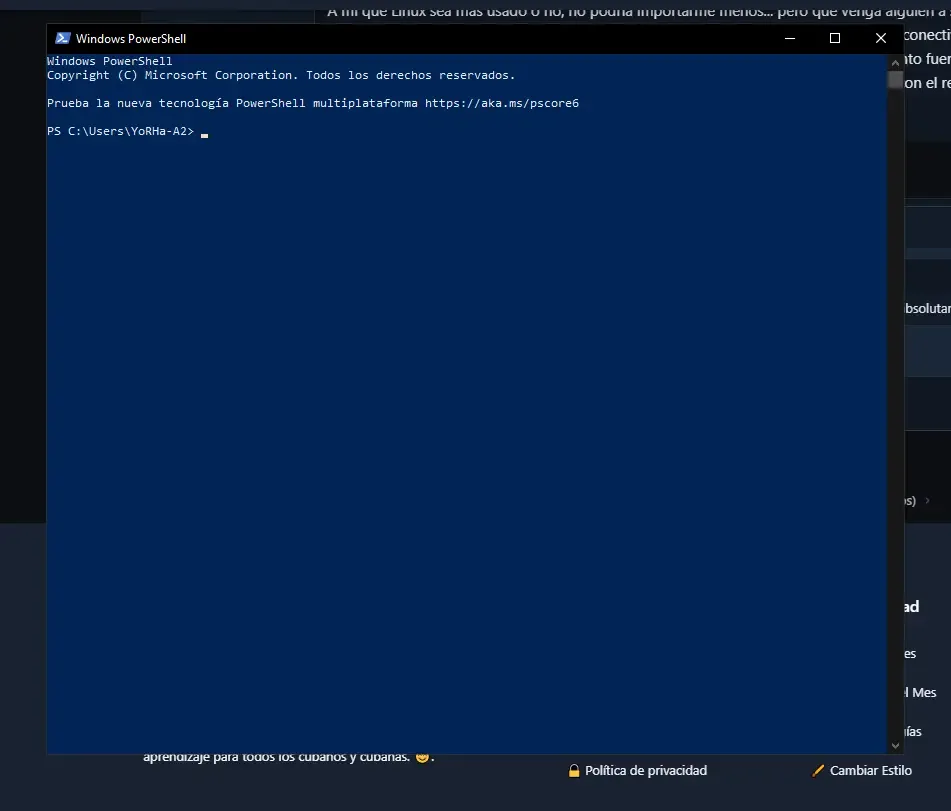Click the scrollbar down arrow in PowerShell

tap(895, 745)
